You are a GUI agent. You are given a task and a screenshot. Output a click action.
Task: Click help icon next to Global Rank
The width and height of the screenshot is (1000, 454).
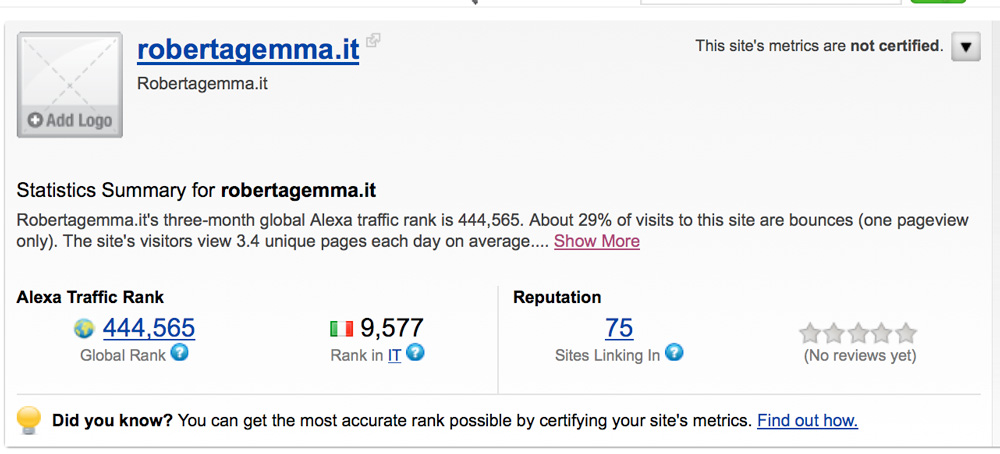pos(180,352)
